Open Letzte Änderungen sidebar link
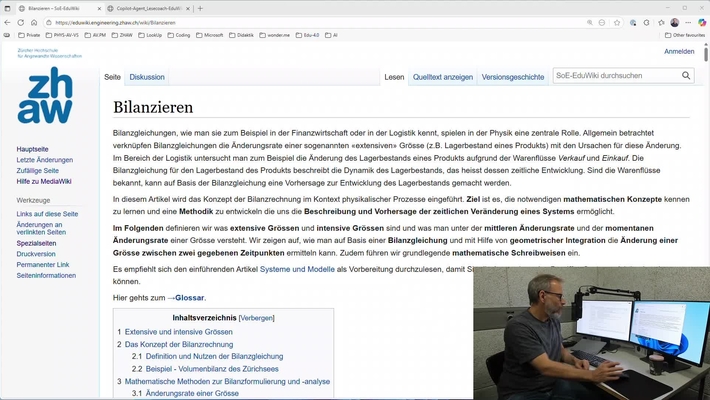 point(44,160)
